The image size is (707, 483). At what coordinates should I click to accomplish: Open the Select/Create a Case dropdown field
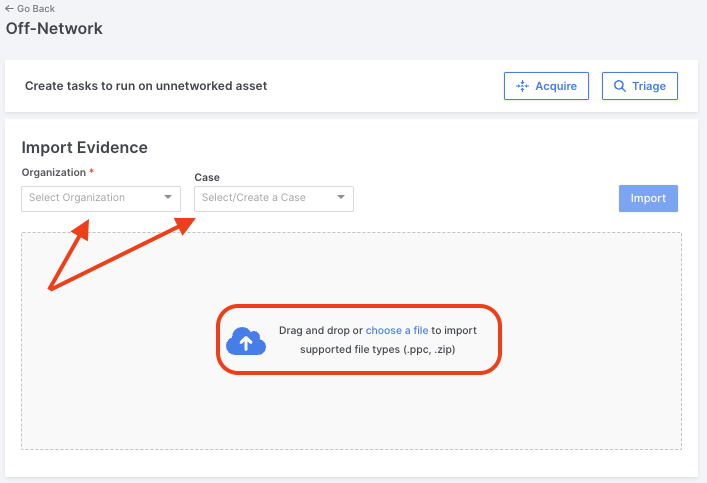274,198
